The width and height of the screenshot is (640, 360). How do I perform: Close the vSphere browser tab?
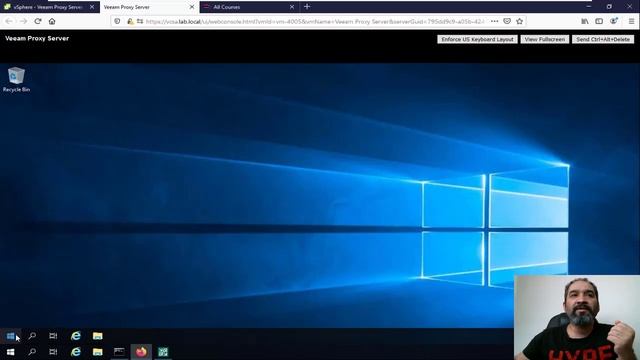(92, 7)
